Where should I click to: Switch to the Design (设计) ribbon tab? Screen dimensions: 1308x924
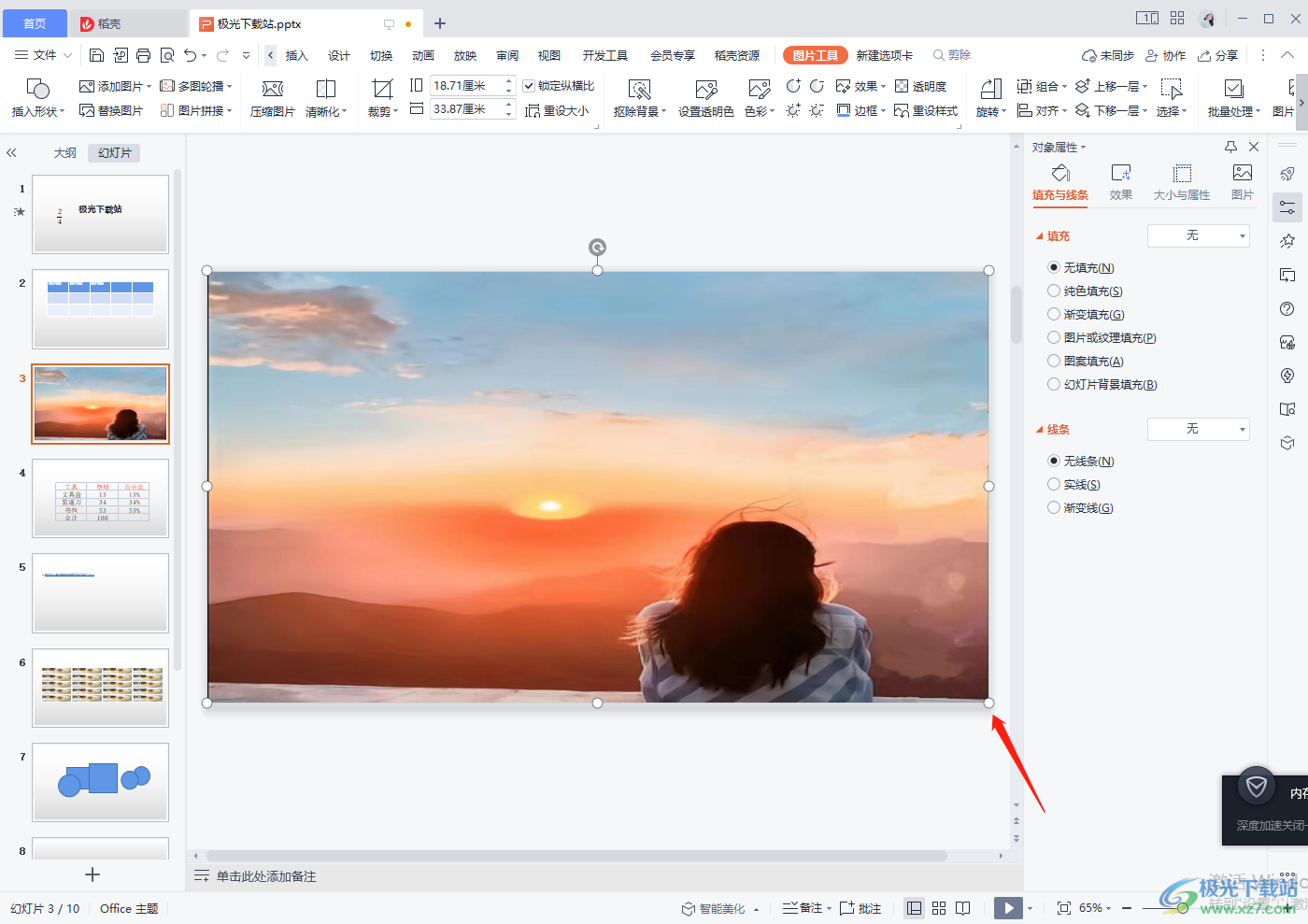pos(339,55)
